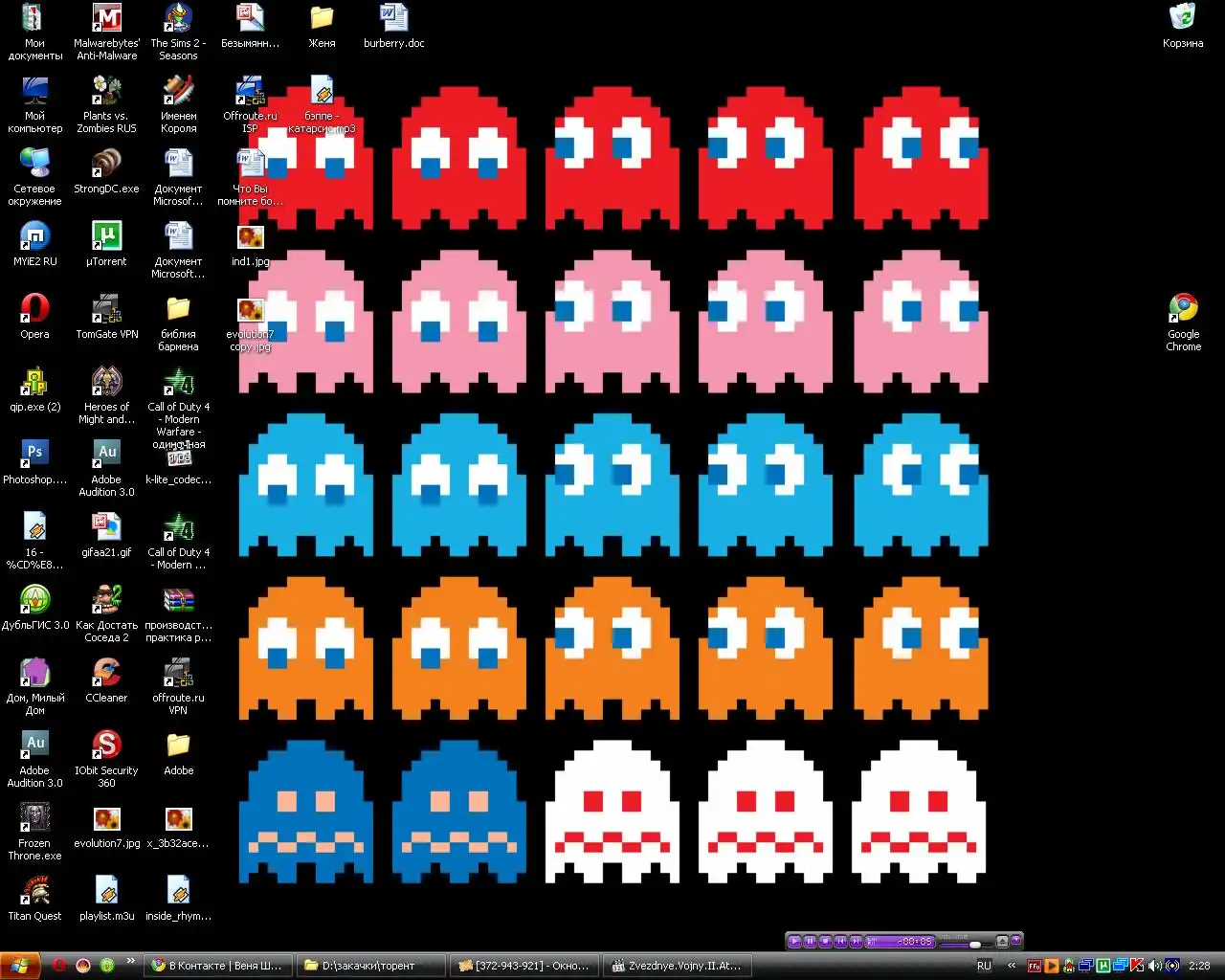The height and width of the screenshot is (980, 1225).
Task: Open the CCleaner desktop icon
Action: point(106,673)
